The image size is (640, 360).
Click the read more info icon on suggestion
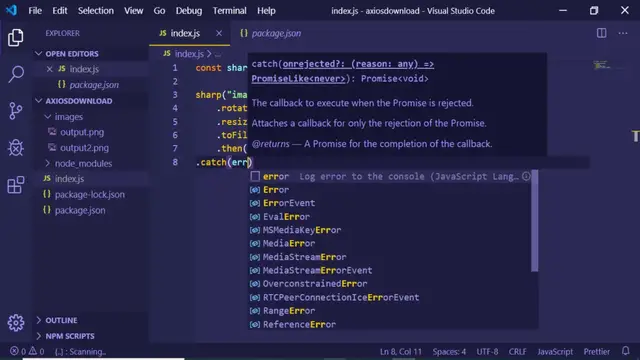pos(526,176)
